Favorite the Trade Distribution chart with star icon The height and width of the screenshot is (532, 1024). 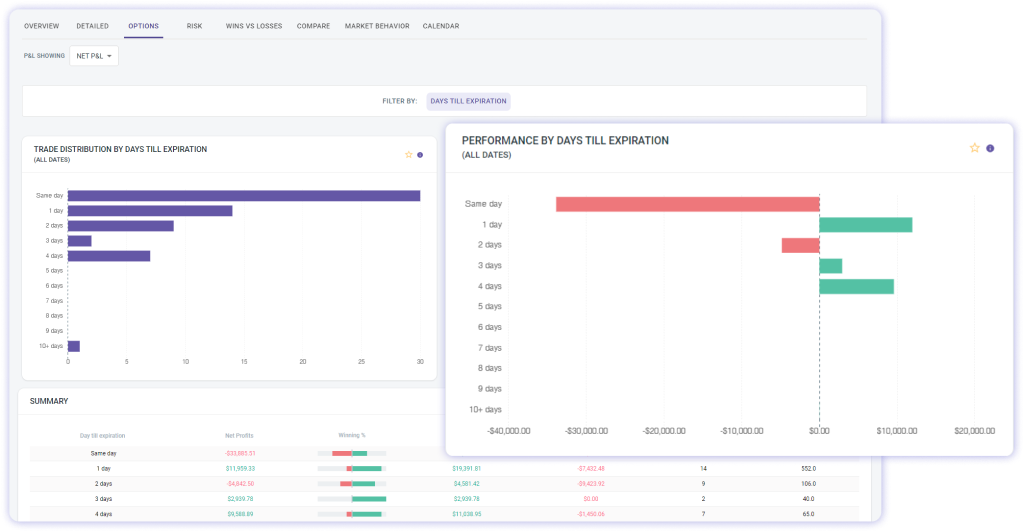click(x=408, y=155)
